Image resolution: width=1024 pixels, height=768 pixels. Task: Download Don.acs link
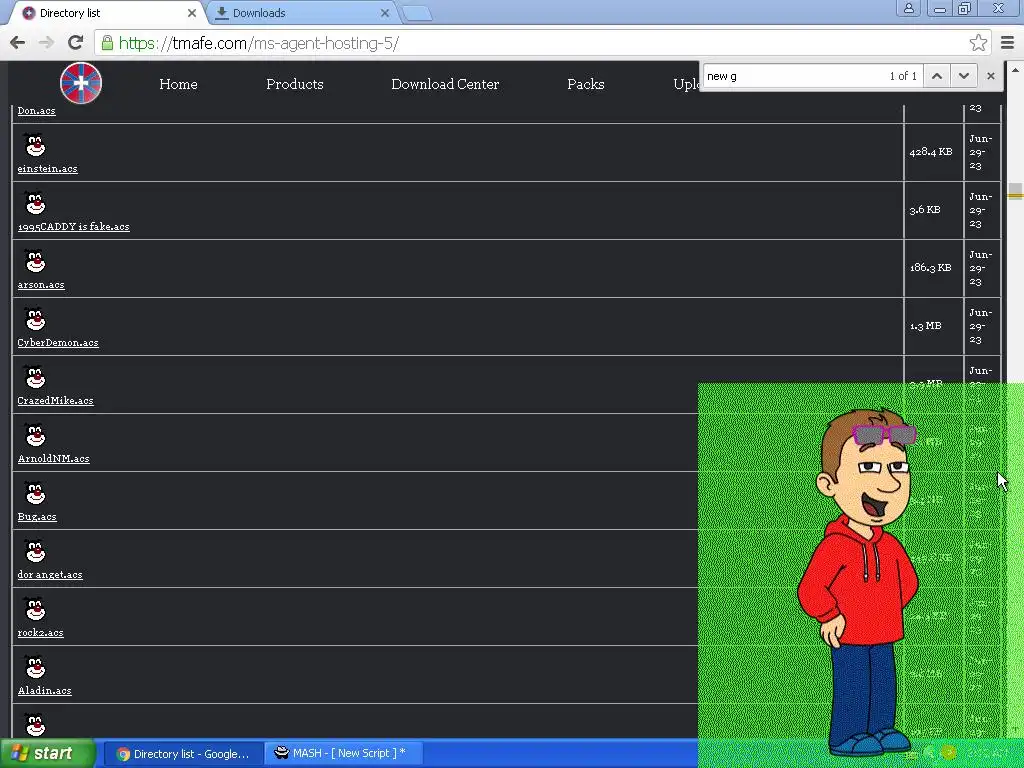coord(37,110)
